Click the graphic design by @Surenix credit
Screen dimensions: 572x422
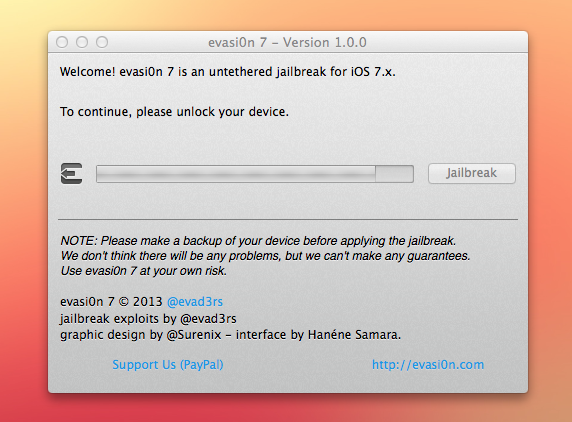140,335
